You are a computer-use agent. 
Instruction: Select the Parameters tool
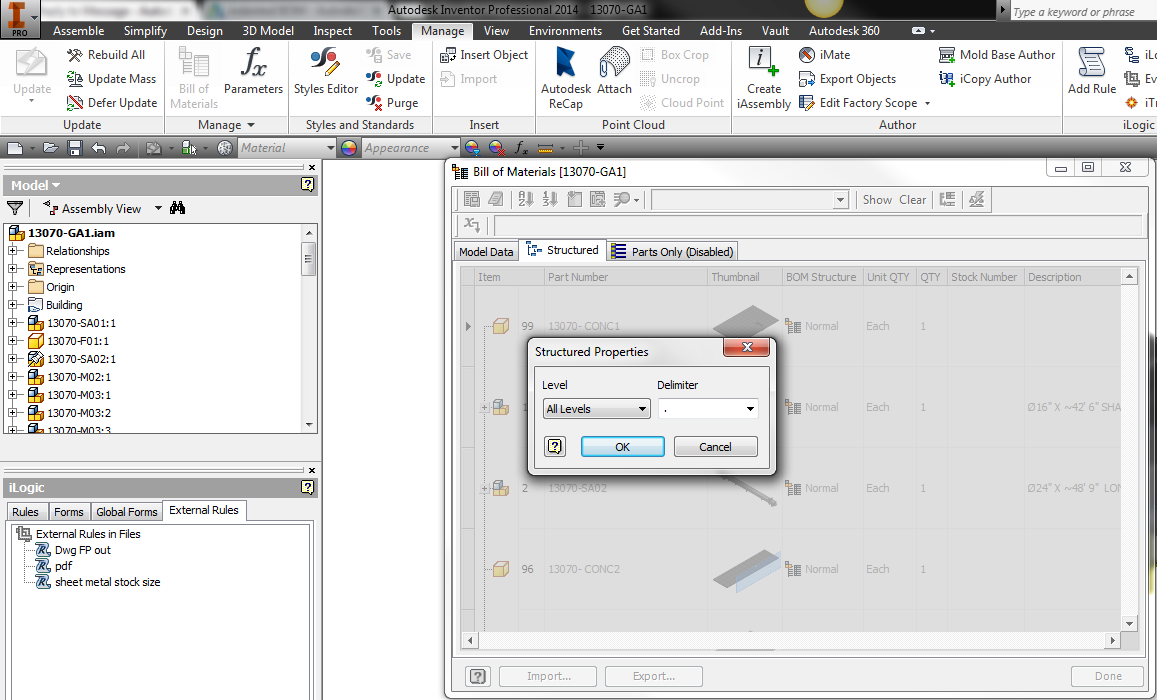[x=253, y=76]
